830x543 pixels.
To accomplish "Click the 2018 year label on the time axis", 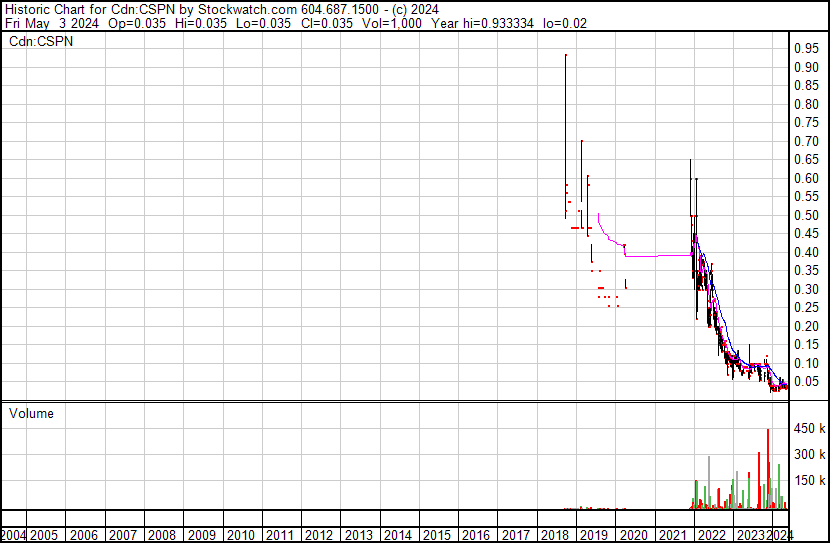I will (x=553, y=535).
